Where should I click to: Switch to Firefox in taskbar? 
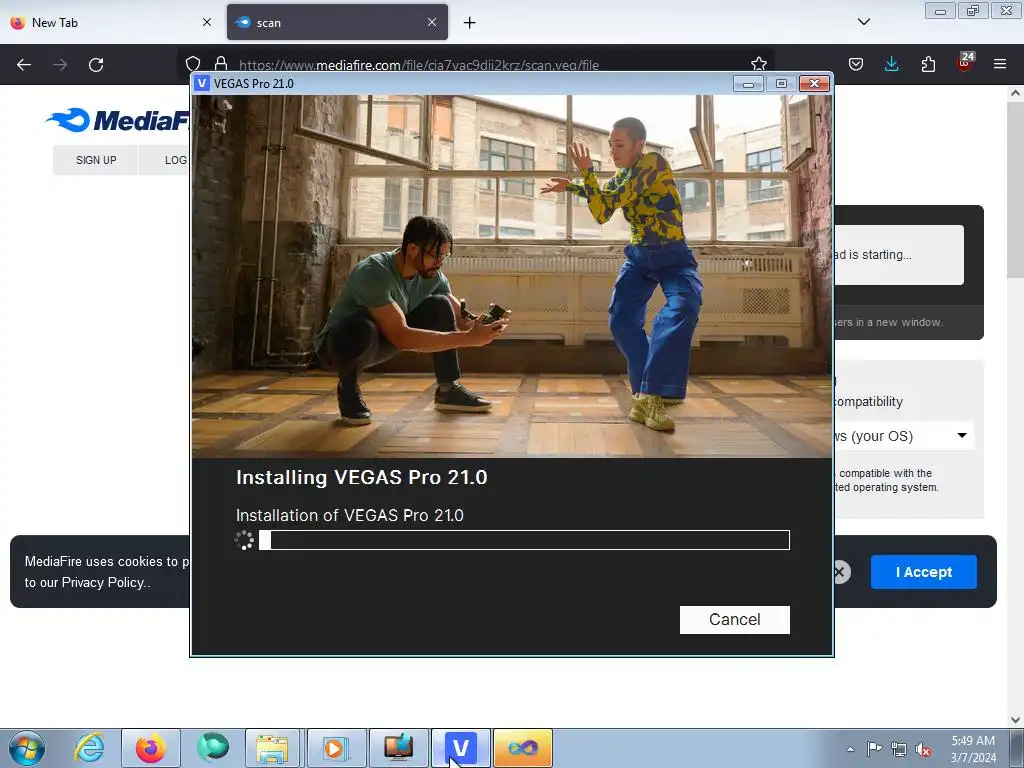[151, 748]
